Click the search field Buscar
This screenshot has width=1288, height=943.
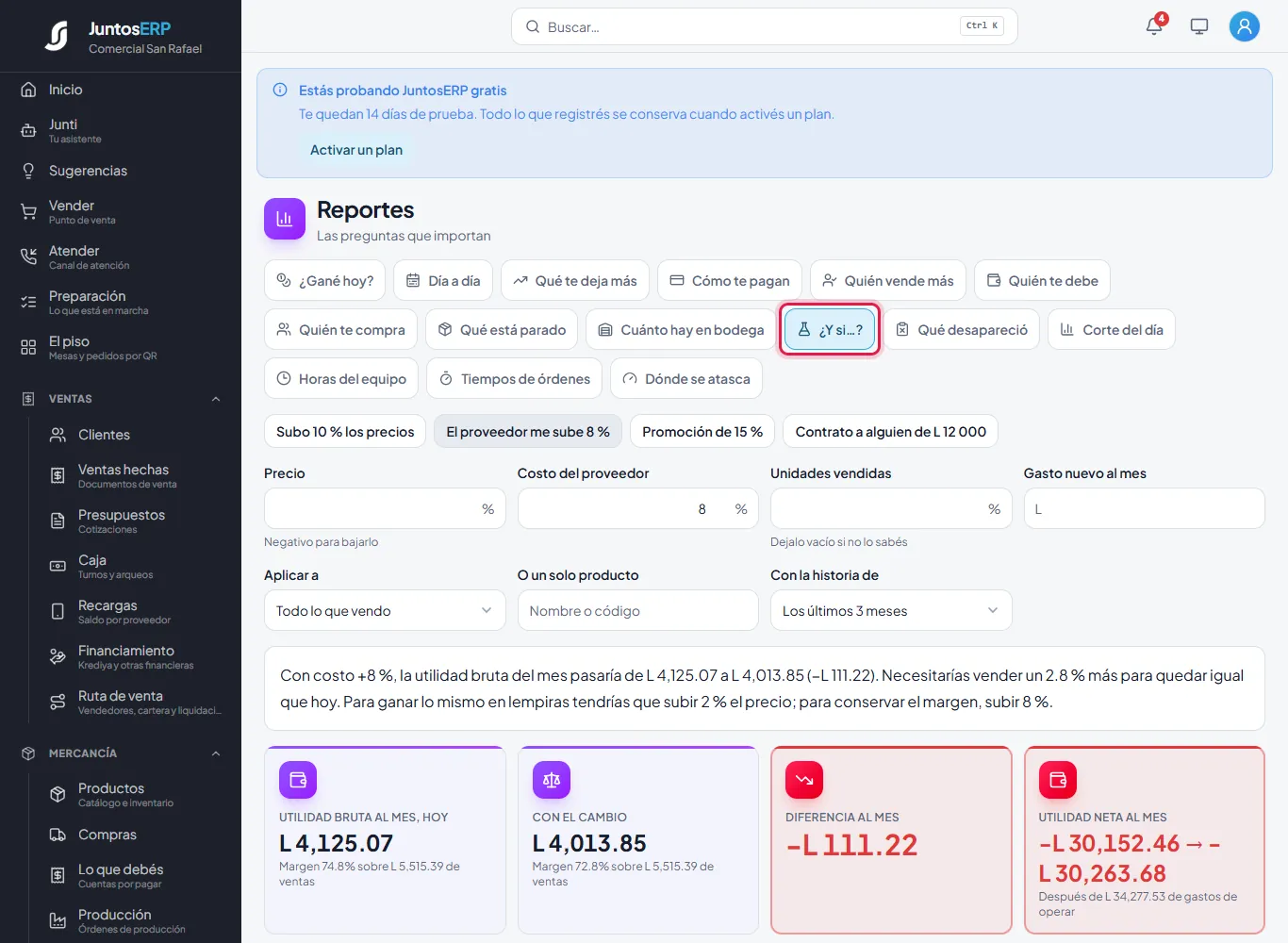tap(764, 26)
